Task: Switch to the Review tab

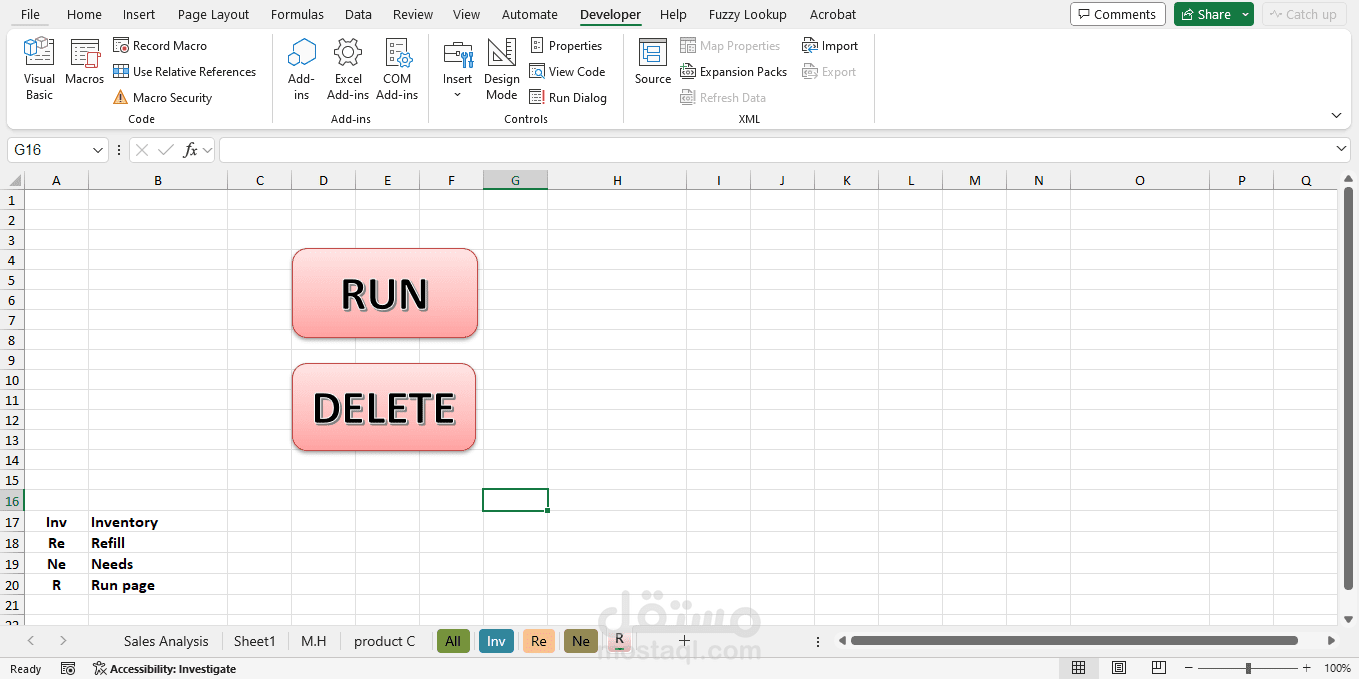Action: [x=413, y=14]
